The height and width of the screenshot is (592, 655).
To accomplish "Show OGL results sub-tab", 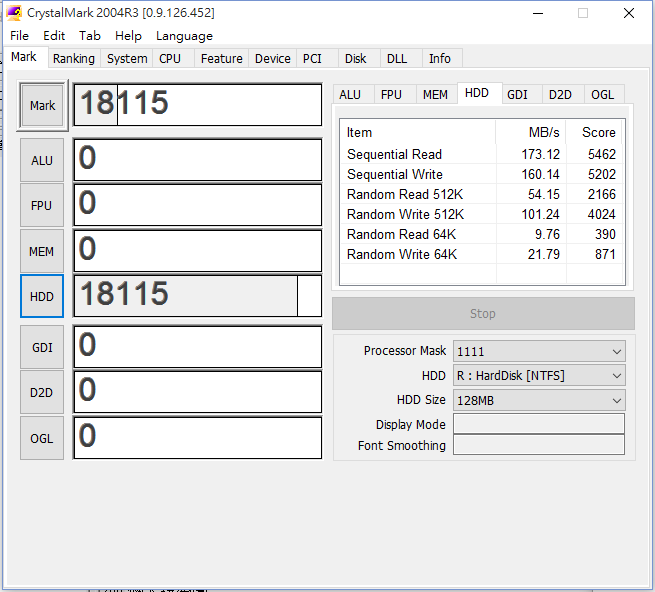I will (x=603, y=95).
